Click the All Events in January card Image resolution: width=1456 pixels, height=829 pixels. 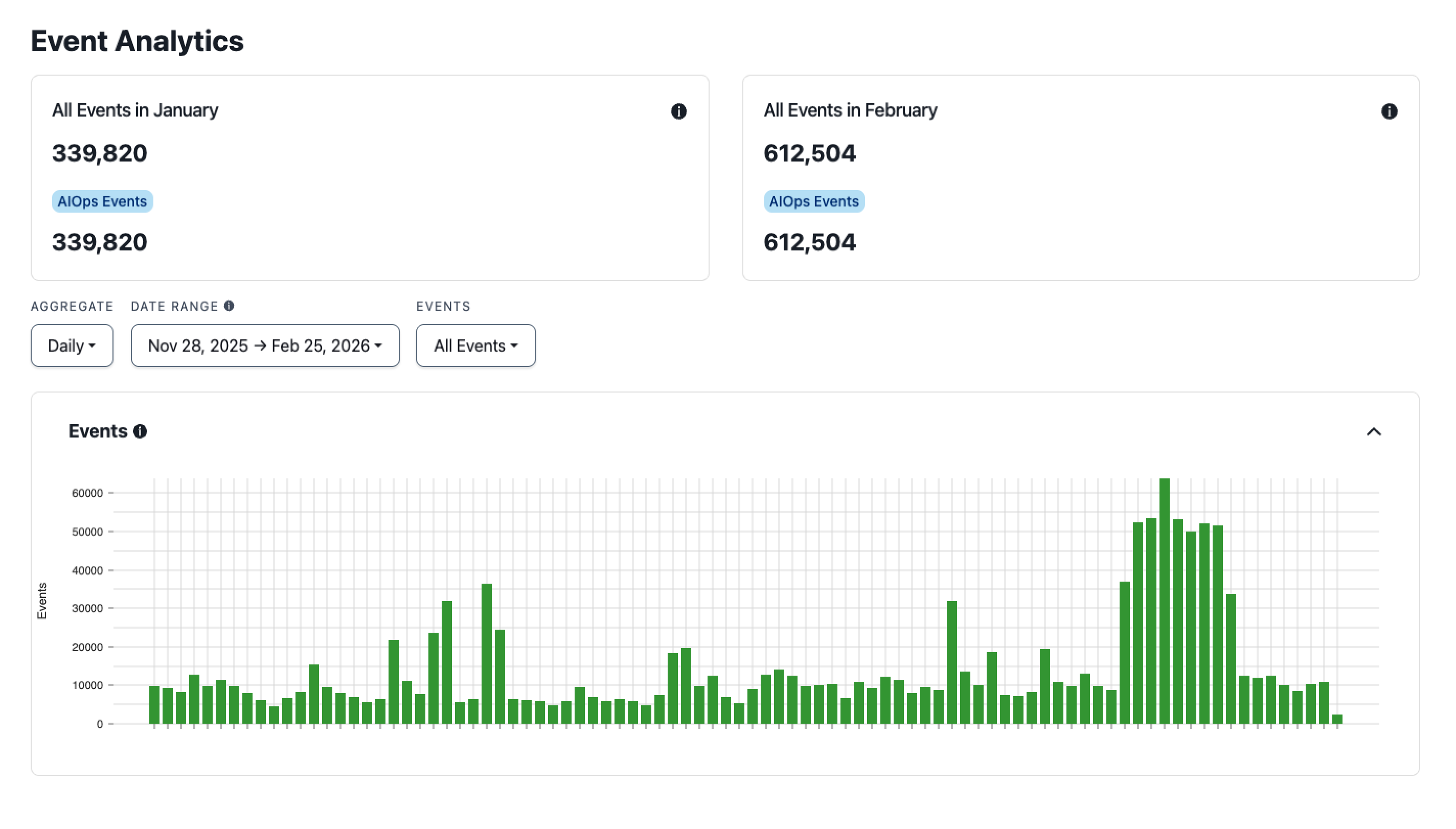click(370, 176)
